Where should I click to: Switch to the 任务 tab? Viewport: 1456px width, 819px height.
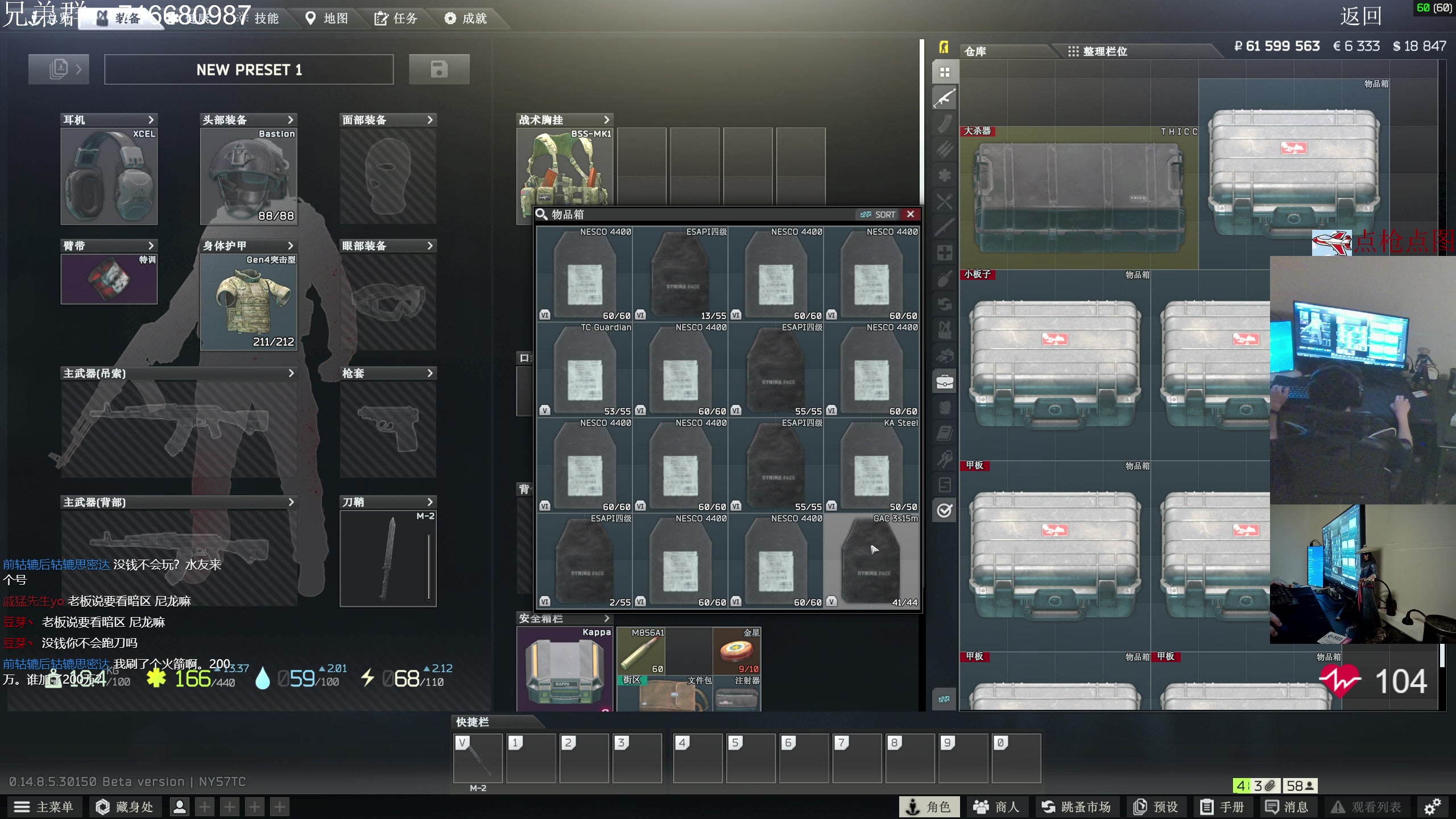tap(396, 18)
